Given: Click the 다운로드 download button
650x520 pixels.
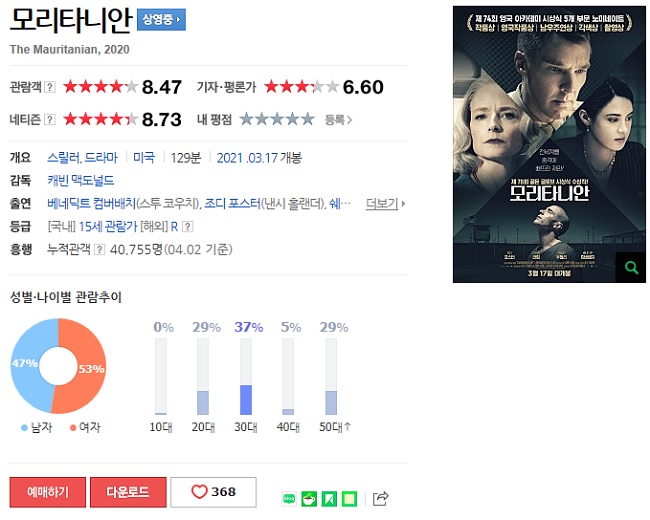Looking at the screenshot, I should point(128,492).
